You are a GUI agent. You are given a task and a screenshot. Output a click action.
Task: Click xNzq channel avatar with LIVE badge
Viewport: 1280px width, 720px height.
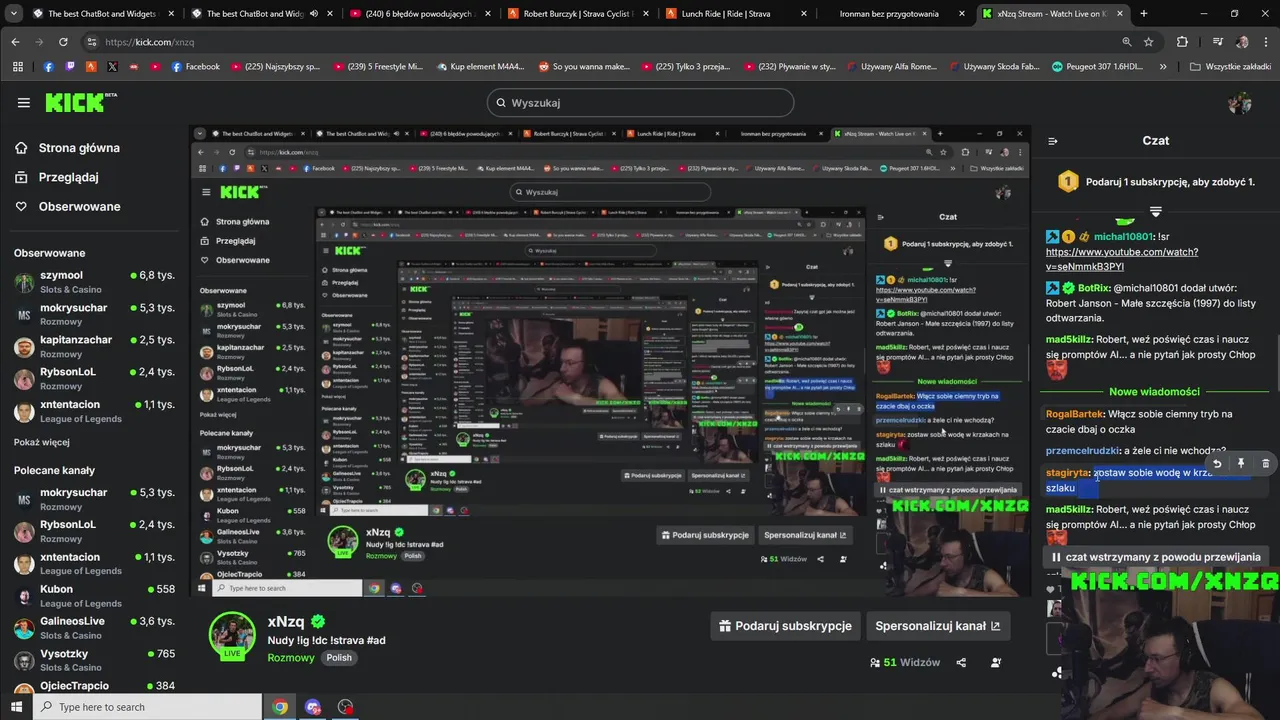[x=232, y=636]
